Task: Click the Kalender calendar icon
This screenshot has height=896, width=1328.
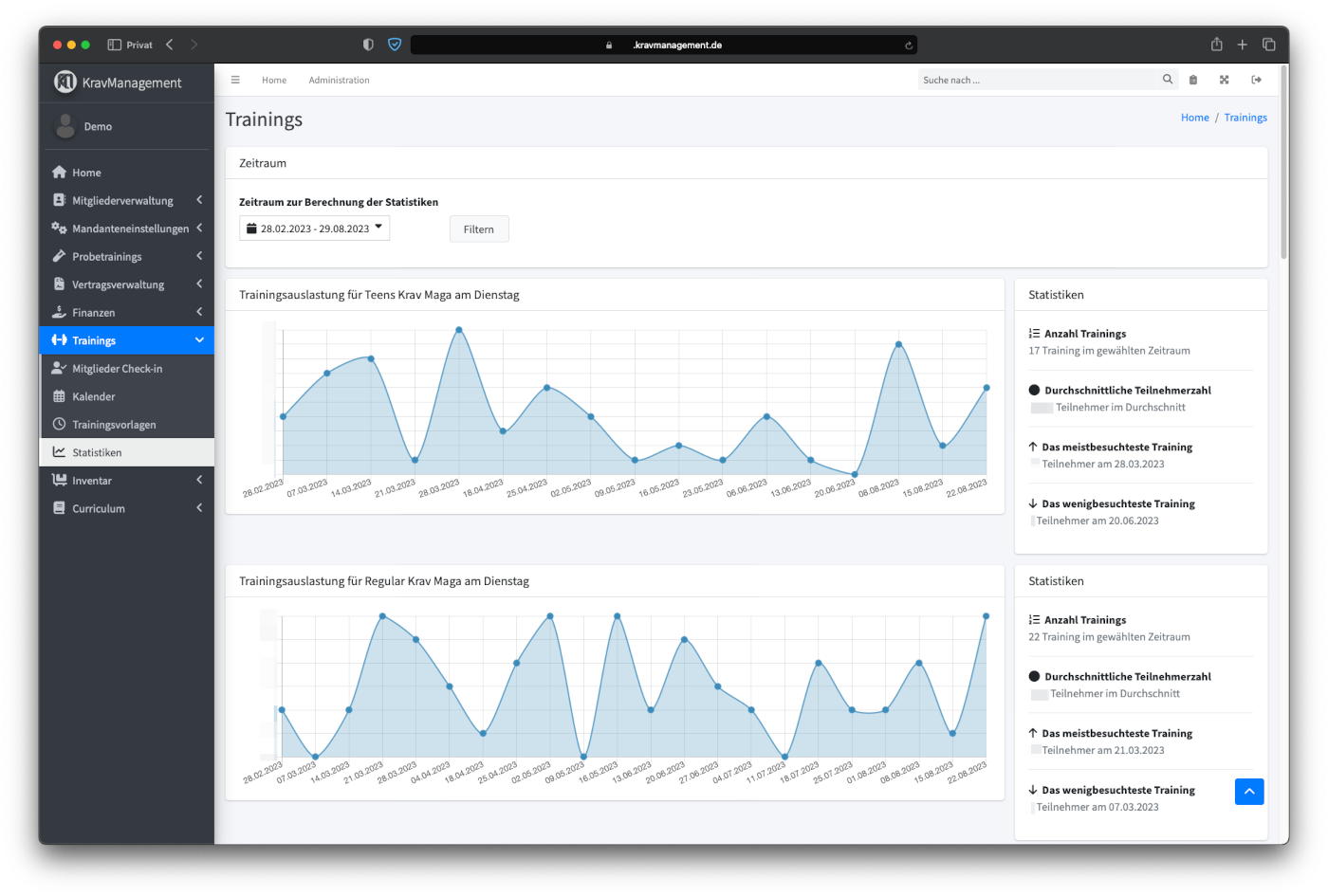Action: tap(59, 396)
